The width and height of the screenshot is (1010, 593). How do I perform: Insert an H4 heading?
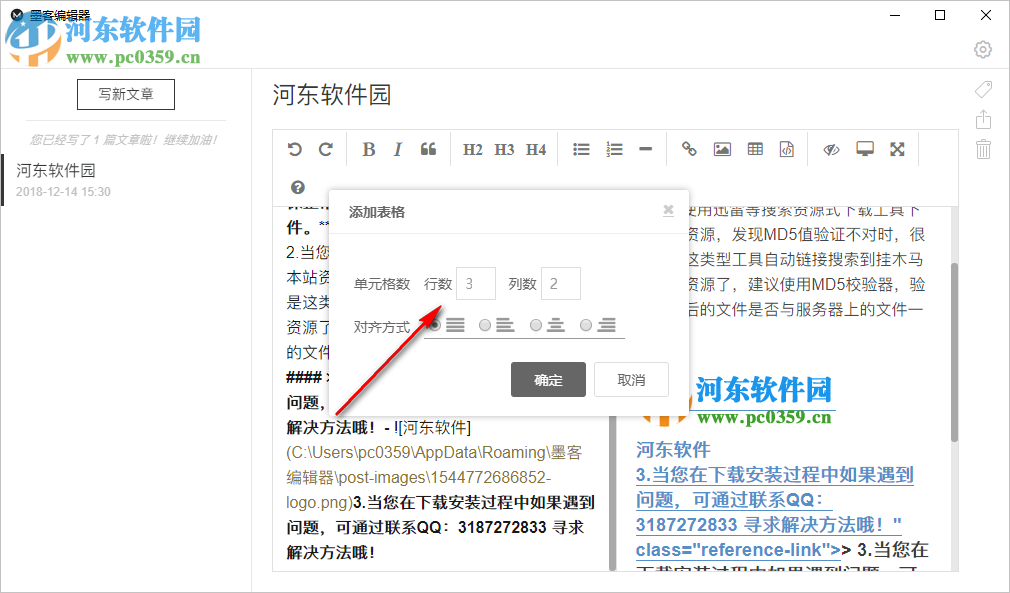click(535, 149)
